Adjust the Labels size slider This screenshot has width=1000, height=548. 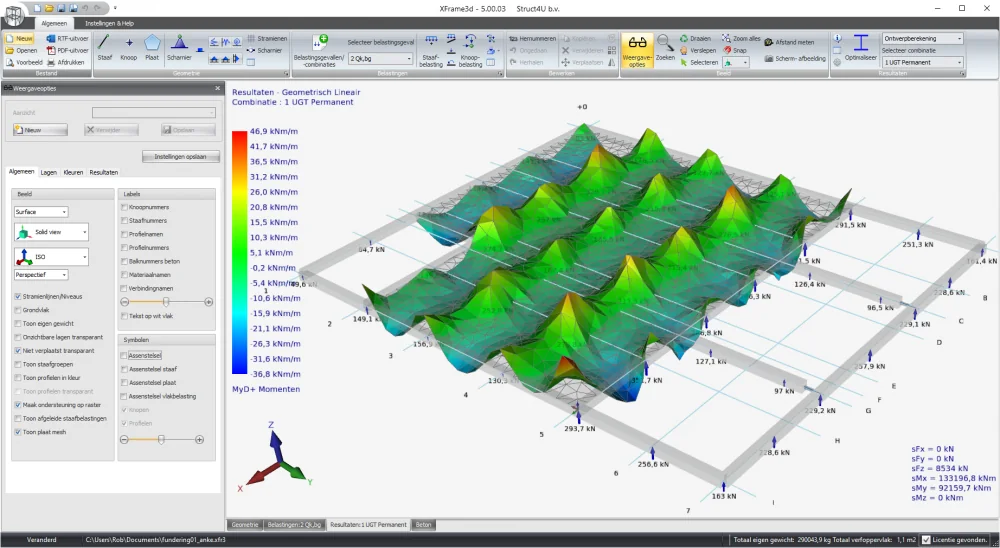[166, 302]
